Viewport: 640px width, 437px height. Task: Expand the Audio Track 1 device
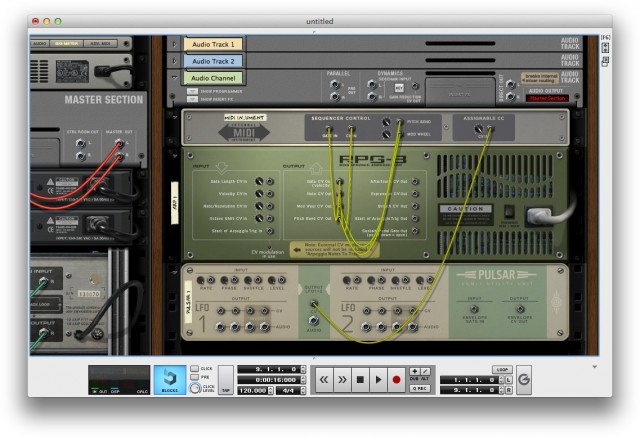coord(175,44)
